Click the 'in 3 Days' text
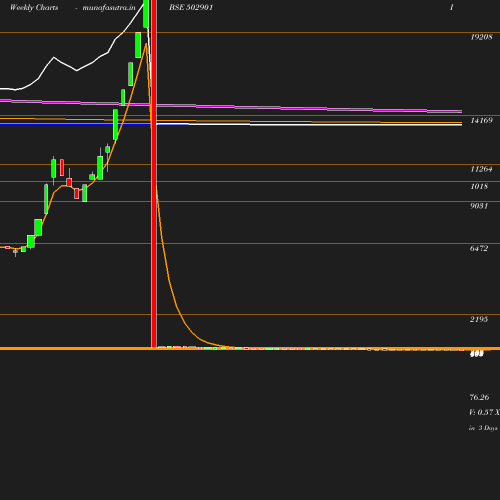This screenshot has width=500, height=500. point(483,428)
